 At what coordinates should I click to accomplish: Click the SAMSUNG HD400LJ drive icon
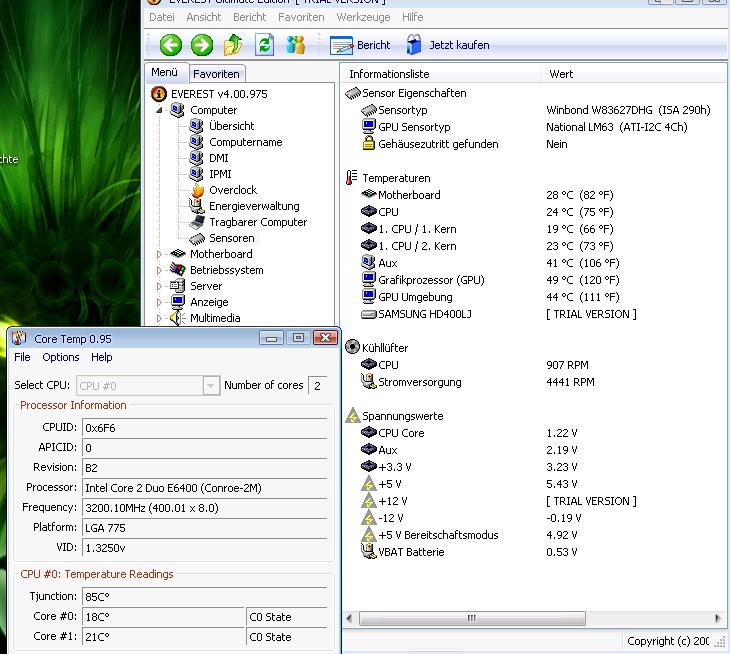tap(369, 314)
